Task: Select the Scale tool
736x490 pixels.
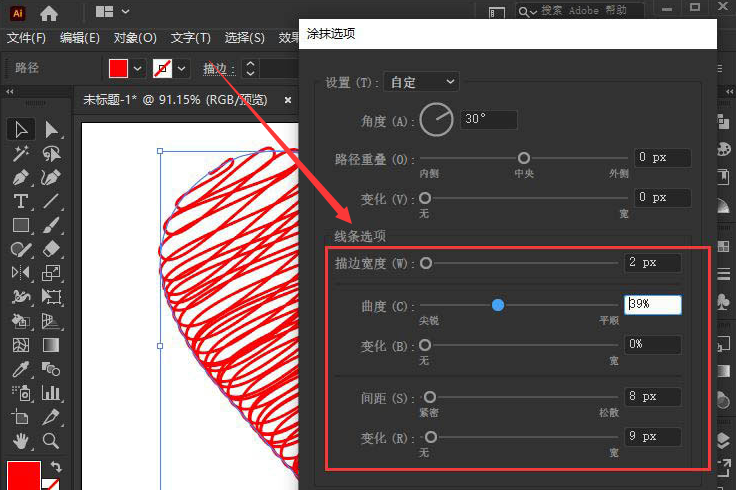Action: click(x=51, y=273)
